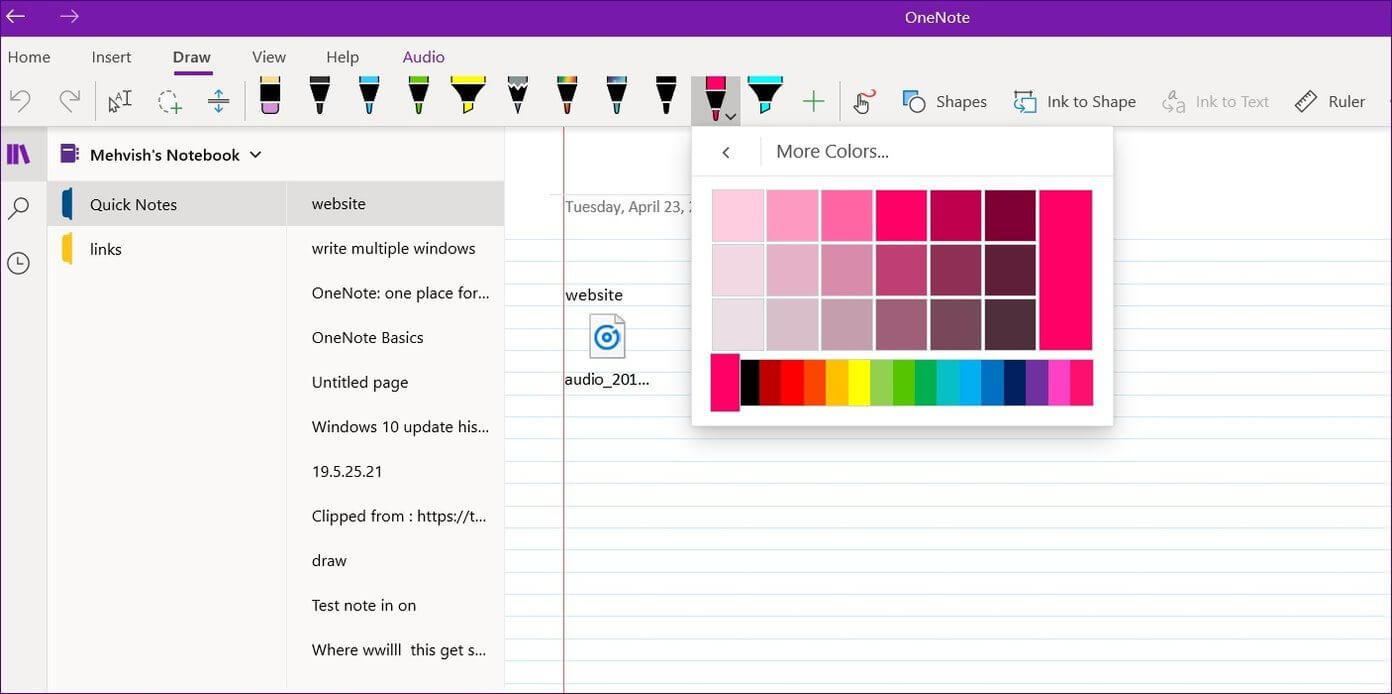Open the Quick Notes section
Screen dimensions: 1392x694
(x=167, y=204)
